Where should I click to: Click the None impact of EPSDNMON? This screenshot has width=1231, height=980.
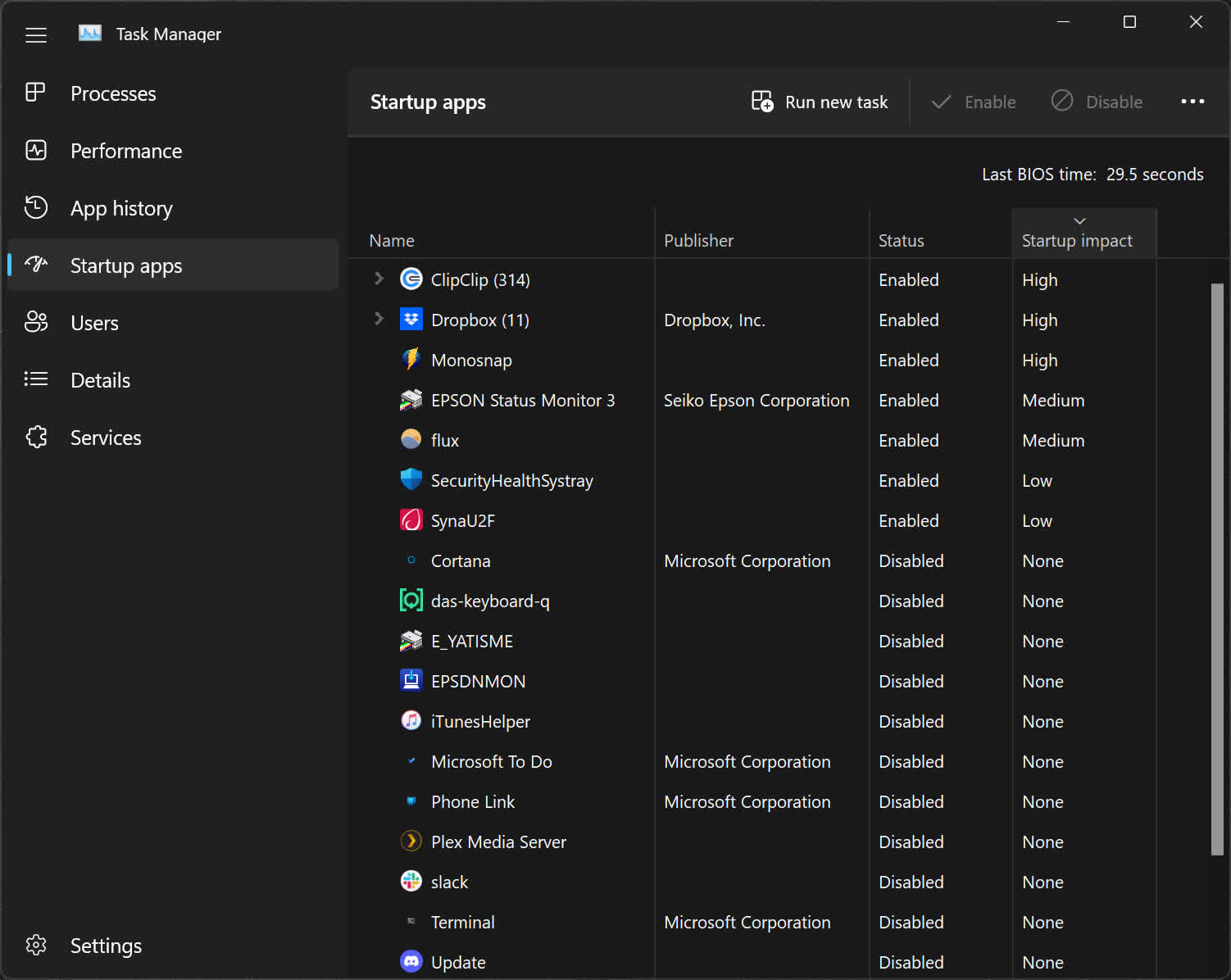click(x=1042, y=681)
